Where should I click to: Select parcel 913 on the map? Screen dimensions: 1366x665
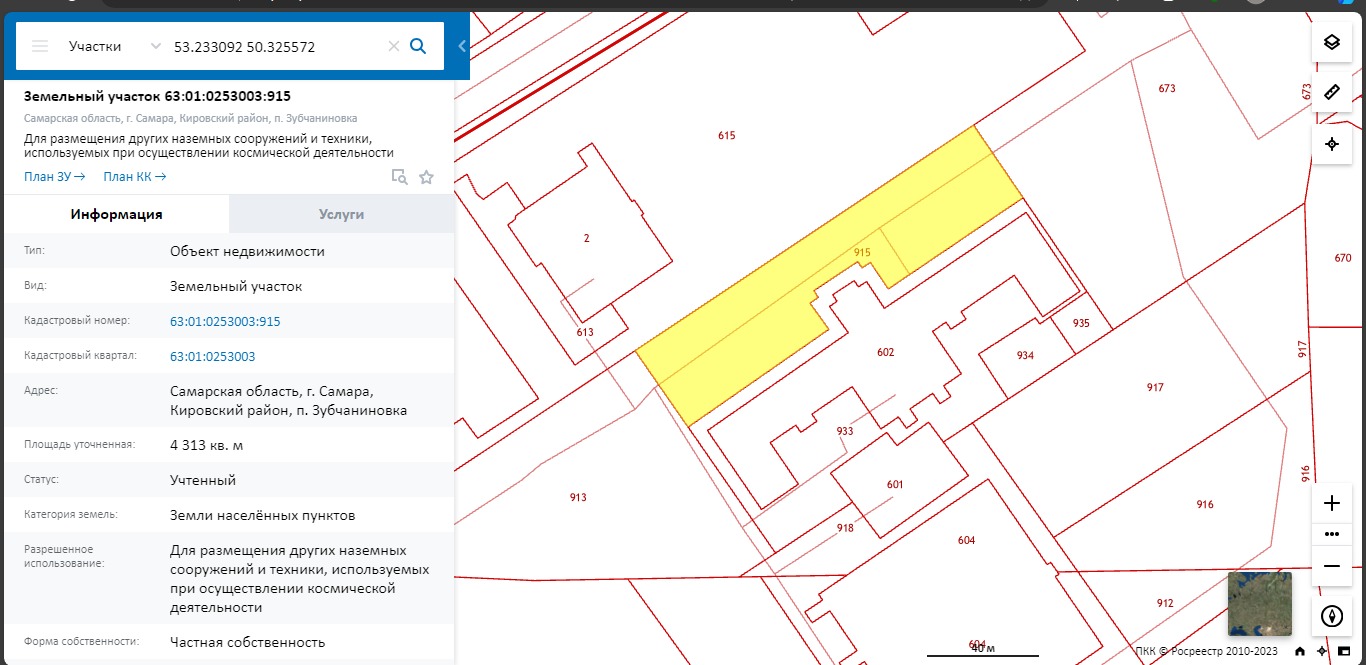pyautogui.click(x=578, y=497)
